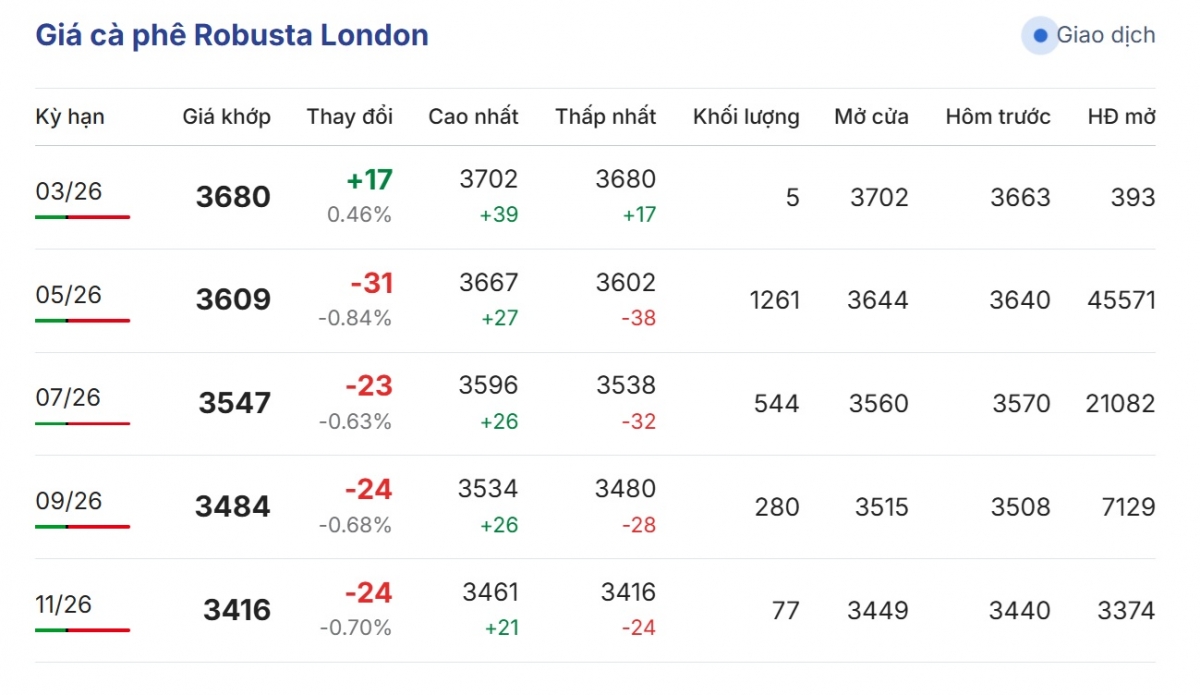Select the Giá khớp column header
The height and width of the screenshot is (695, 1200).
[x=226, y=117]
